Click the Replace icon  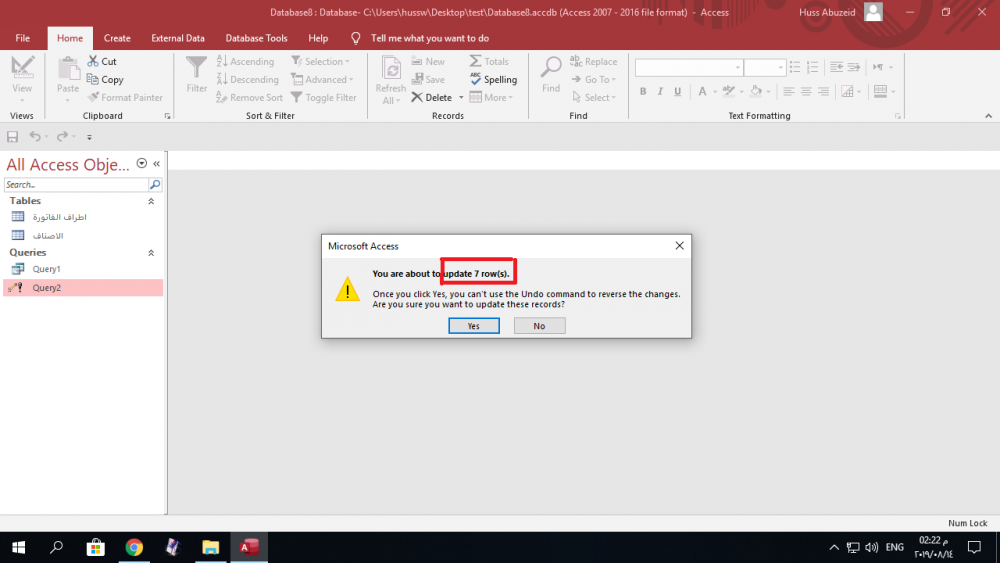pyautogui.click(x=577, y=61)
